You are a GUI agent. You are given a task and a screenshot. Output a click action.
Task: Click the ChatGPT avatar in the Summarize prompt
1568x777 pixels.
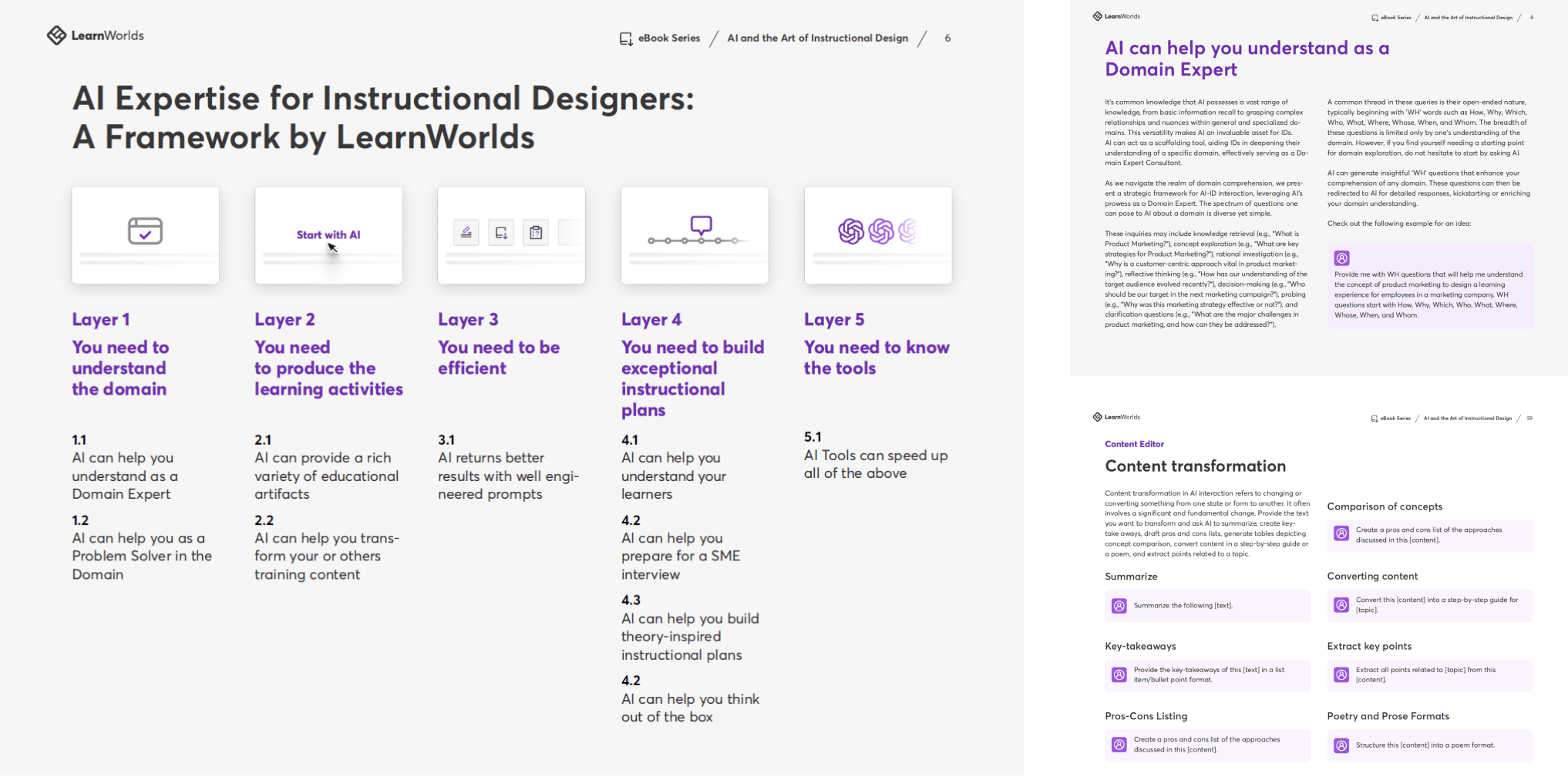[1119, 606]
